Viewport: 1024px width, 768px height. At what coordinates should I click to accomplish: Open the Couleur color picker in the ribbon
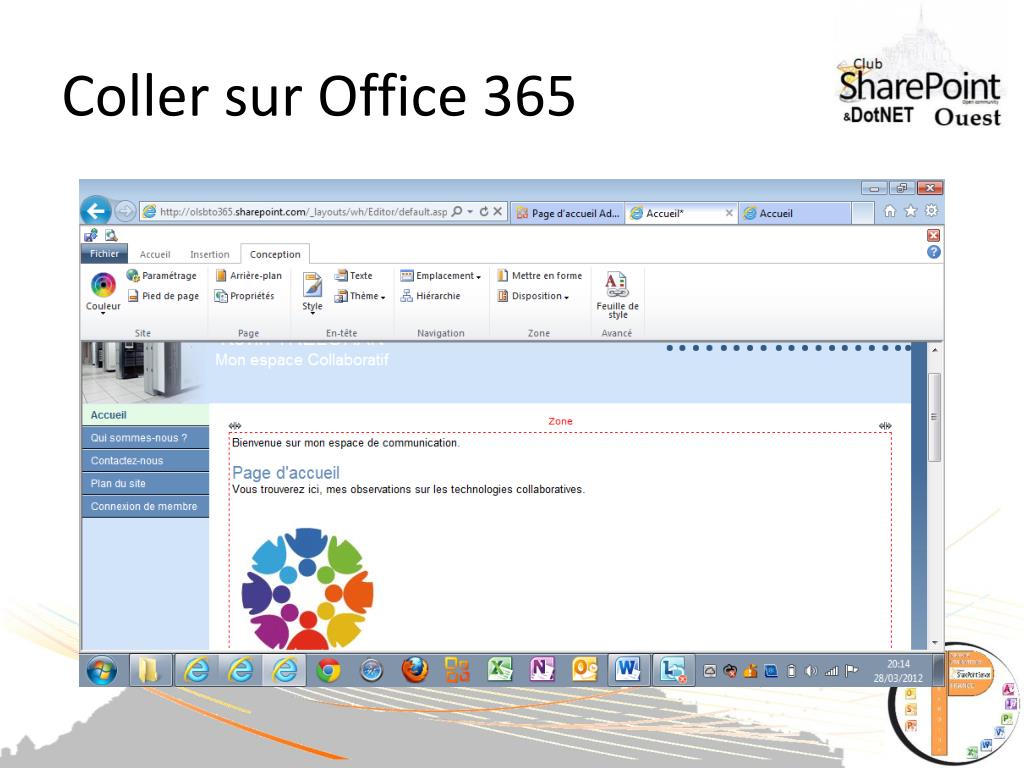click(x=103, y=292)
